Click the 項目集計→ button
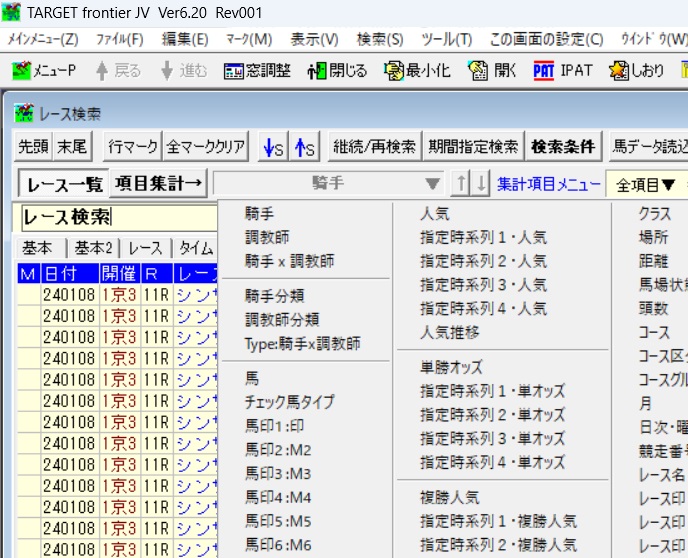 158,183
